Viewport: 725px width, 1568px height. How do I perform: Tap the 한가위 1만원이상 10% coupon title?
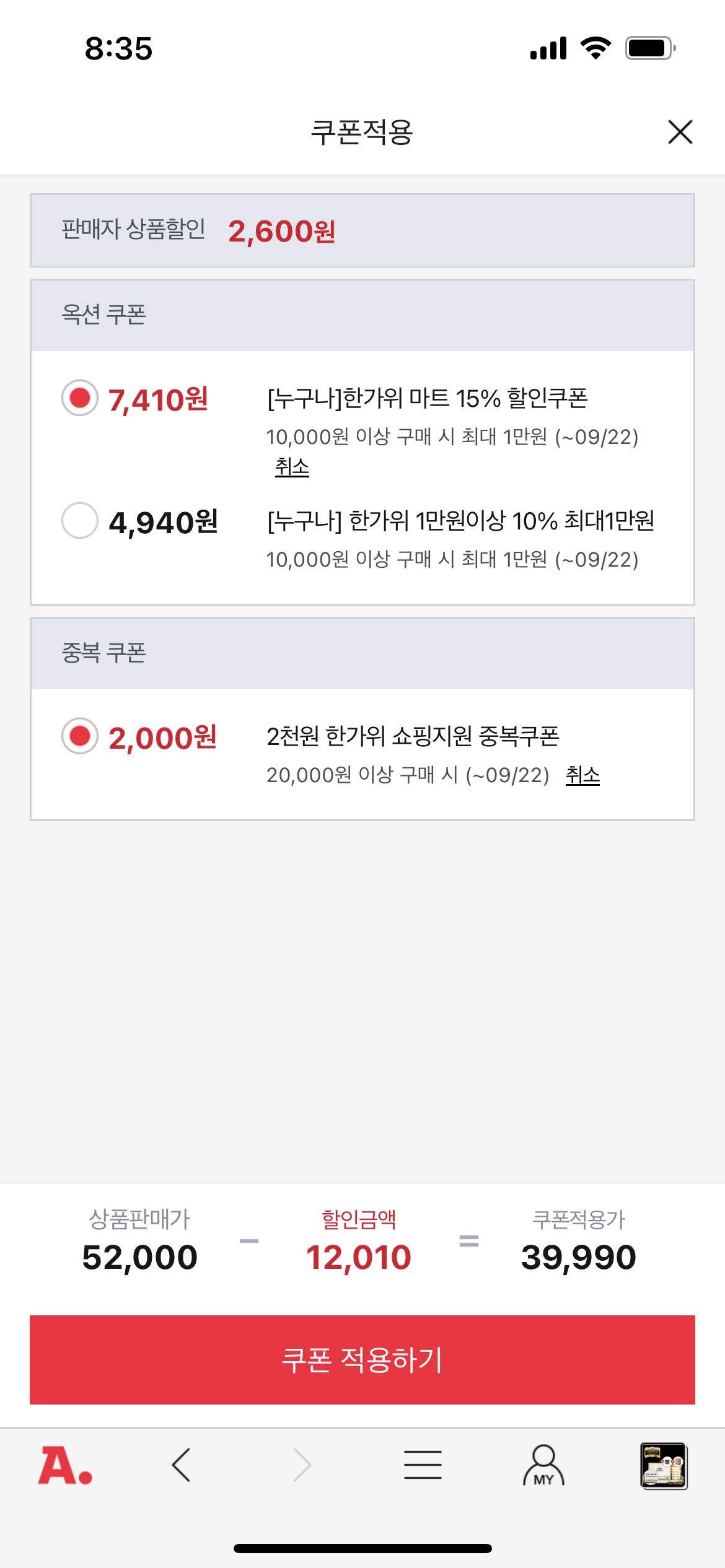tap(460, 521)
